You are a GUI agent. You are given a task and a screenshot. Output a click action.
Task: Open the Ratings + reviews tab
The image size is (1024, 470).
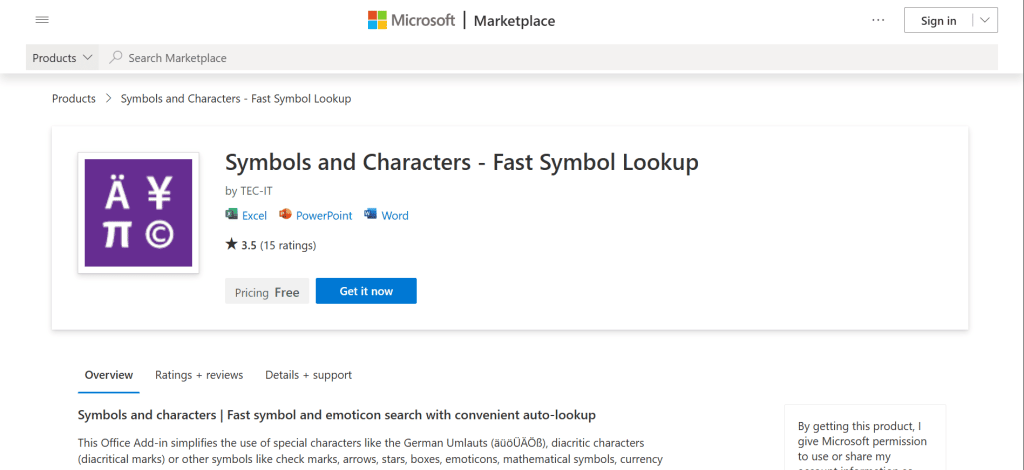pyautogui.click(x=199, y=375)
